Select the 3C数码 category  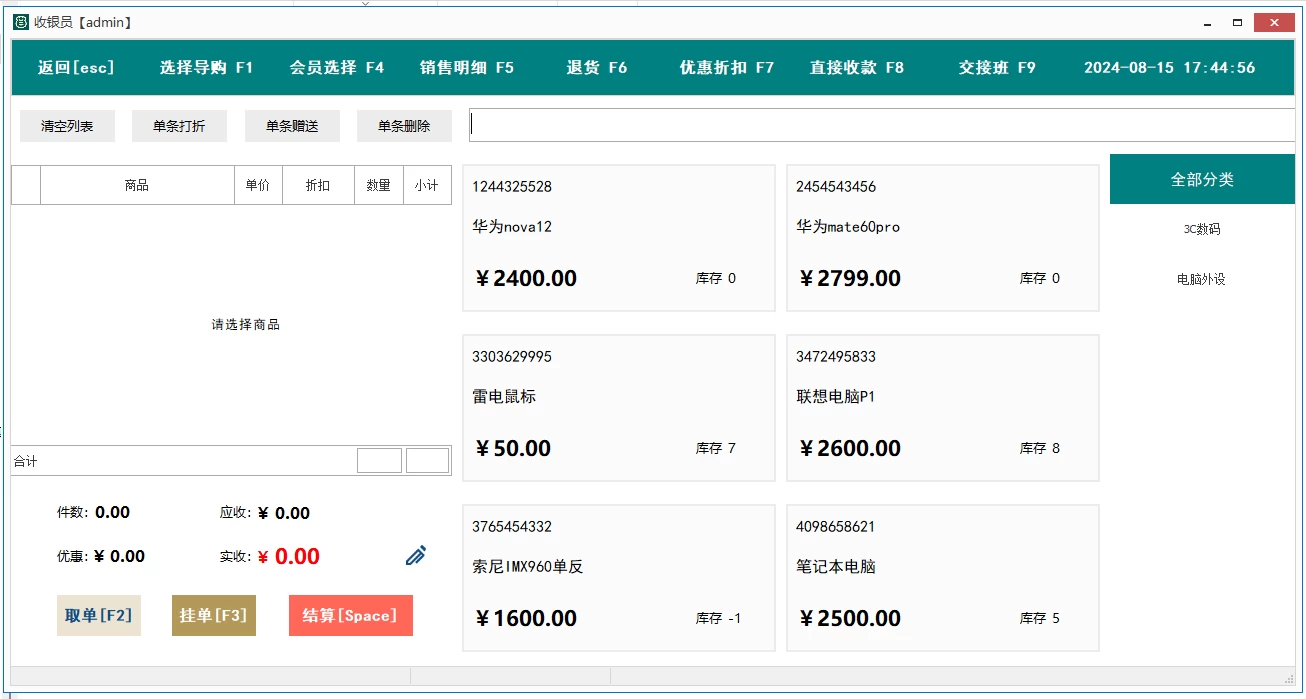pos(1201,229)
